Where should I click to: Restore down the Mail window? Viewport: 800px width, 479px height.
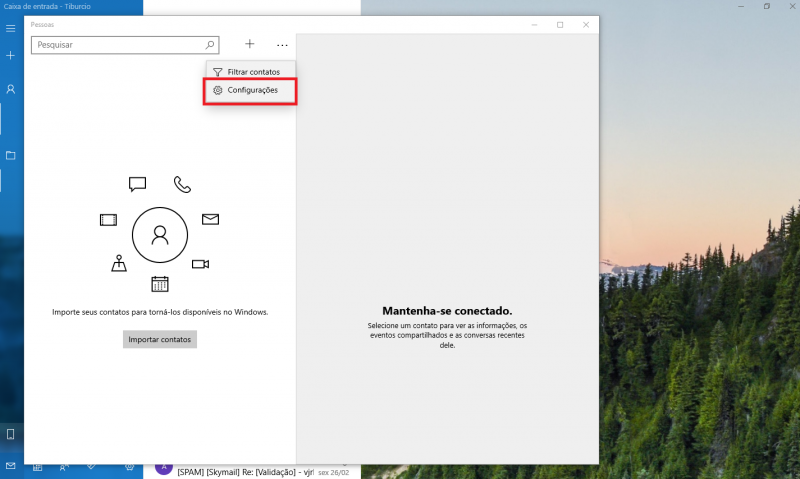(x=766, y=6)
